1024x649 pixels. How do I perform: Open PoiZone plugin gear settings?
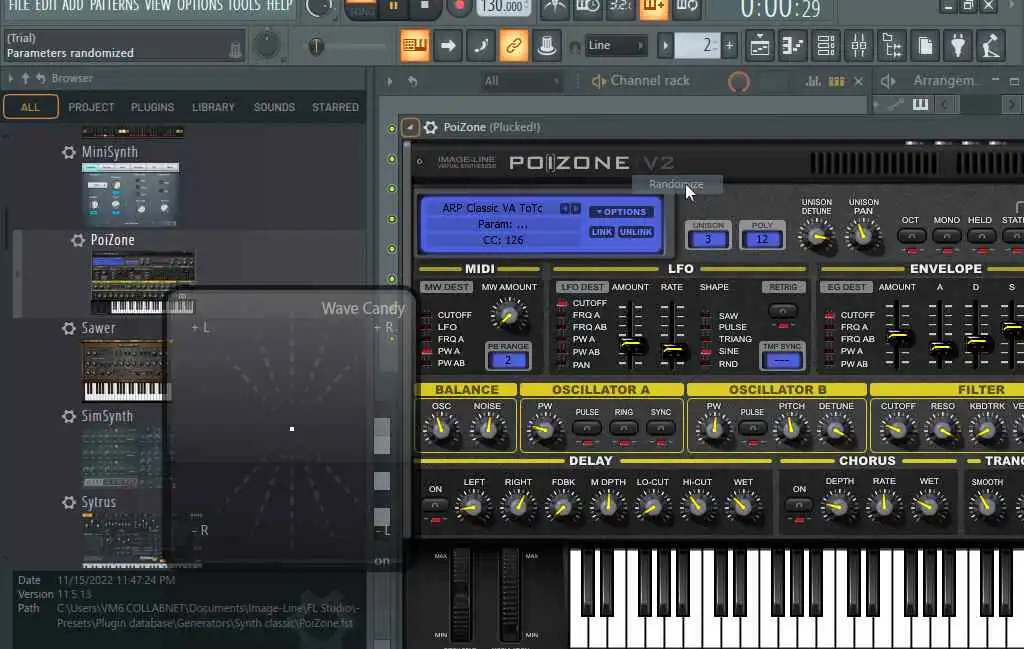coord(430,127)
